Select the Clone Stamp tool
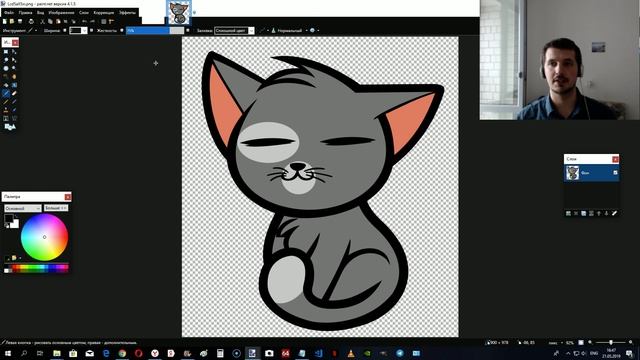This screenshot has height=360, width=640. (6, 110)
